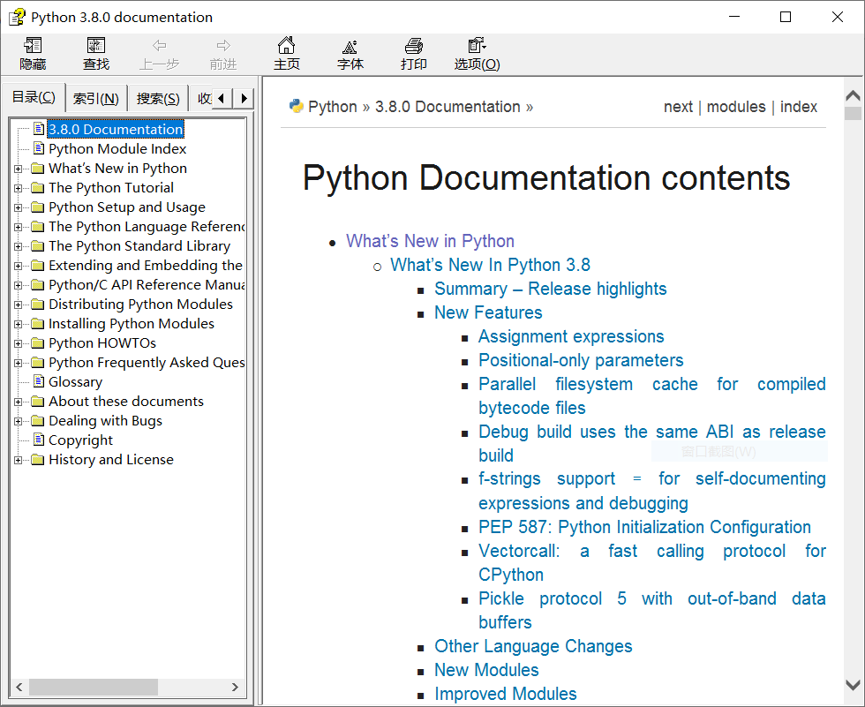Maximize the Python documentation window
This screenshot has height=707, width=865.
point(786,17)
